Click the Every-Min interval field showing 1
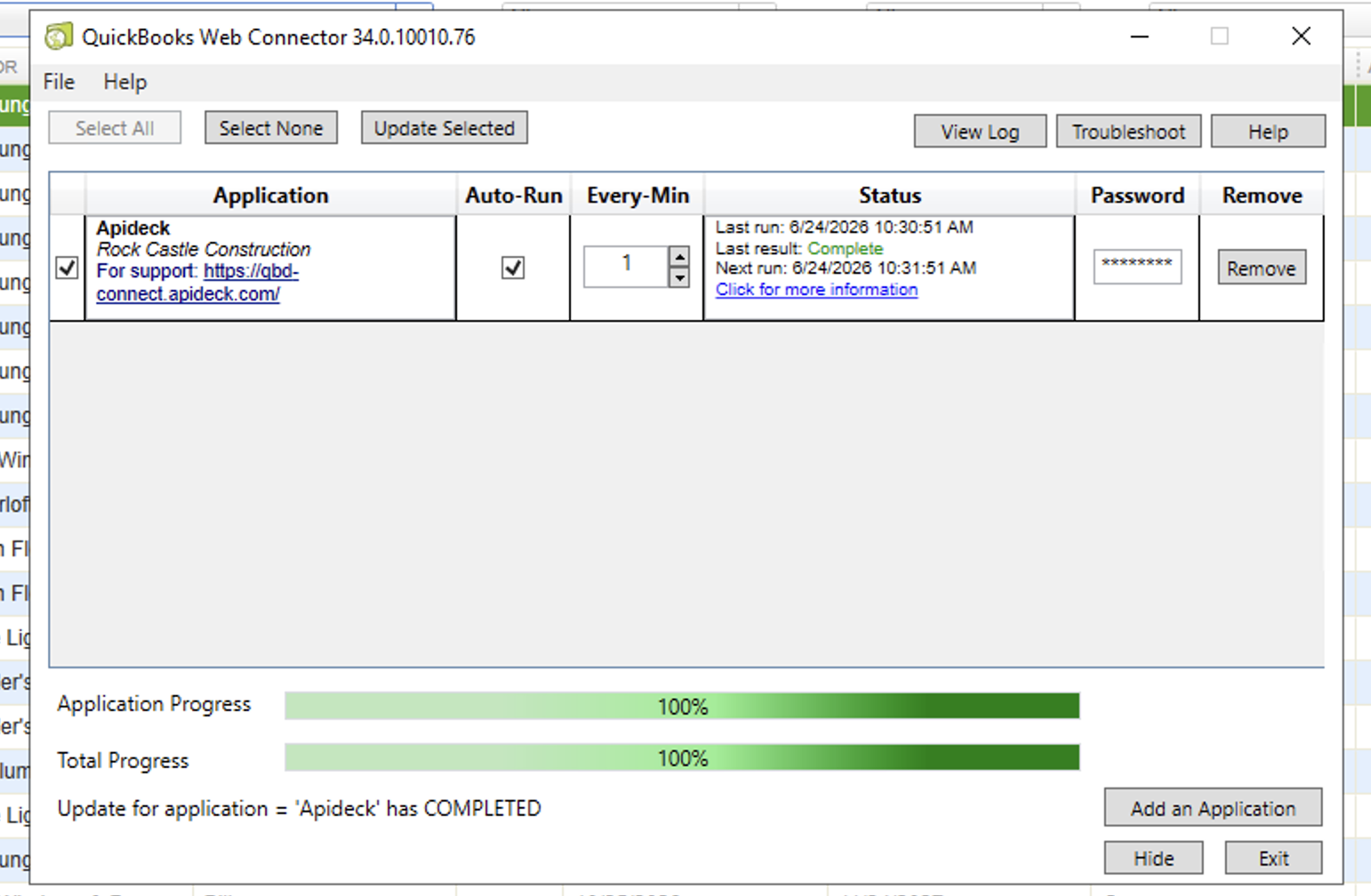Screen dimensions: 1371x896 pos(626,267)
